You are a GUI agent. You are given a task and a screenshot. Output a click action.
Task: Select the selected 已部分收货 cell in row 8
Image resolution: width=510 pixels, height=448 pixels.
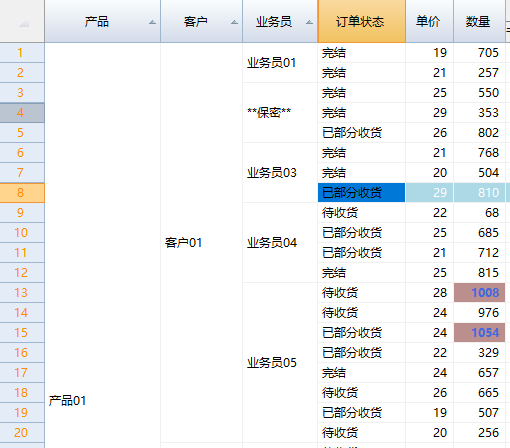tap(362, 193)
